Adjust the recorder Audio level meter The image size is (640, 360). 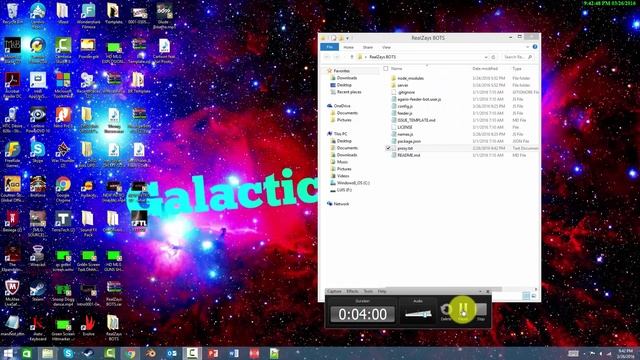(418, 313)
